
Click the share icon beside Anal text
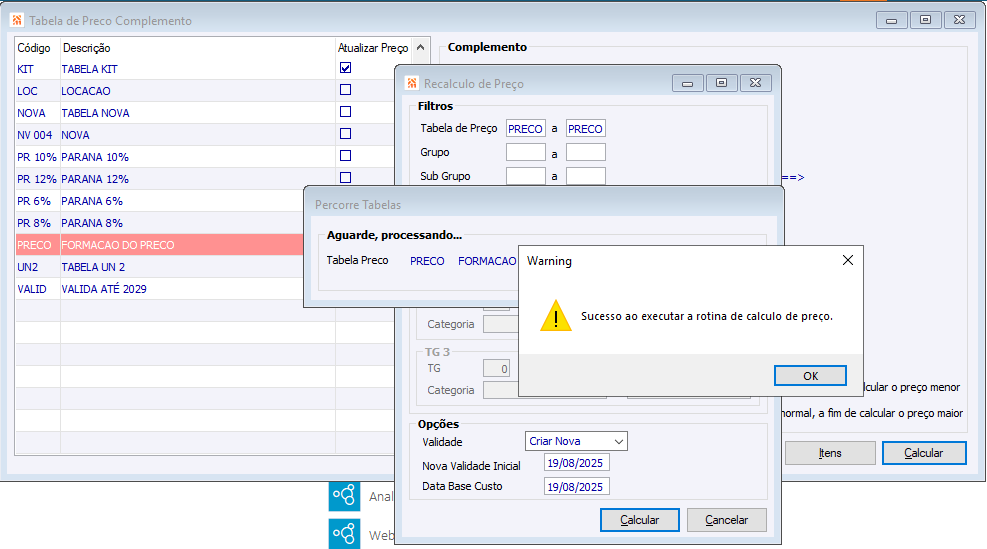(x=344, y=495)
